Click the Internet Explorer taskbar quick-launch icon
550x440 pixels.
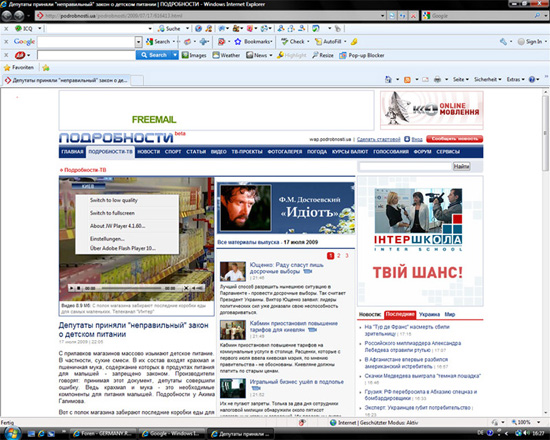41,434
